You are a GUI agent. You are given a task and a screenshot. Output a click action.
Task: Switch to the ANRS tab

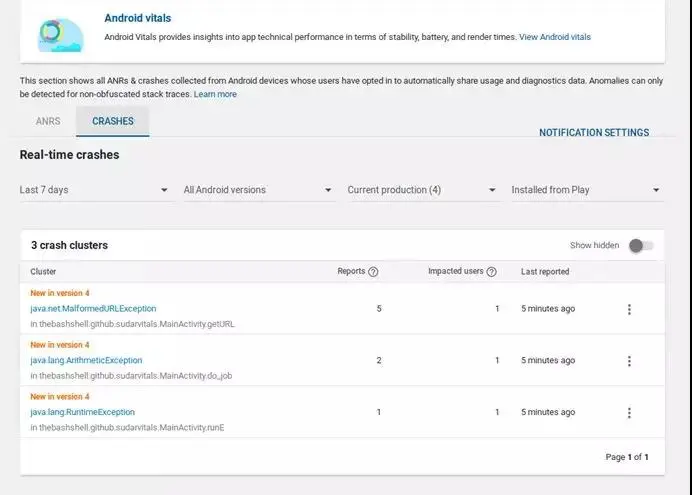click(48, 122)
